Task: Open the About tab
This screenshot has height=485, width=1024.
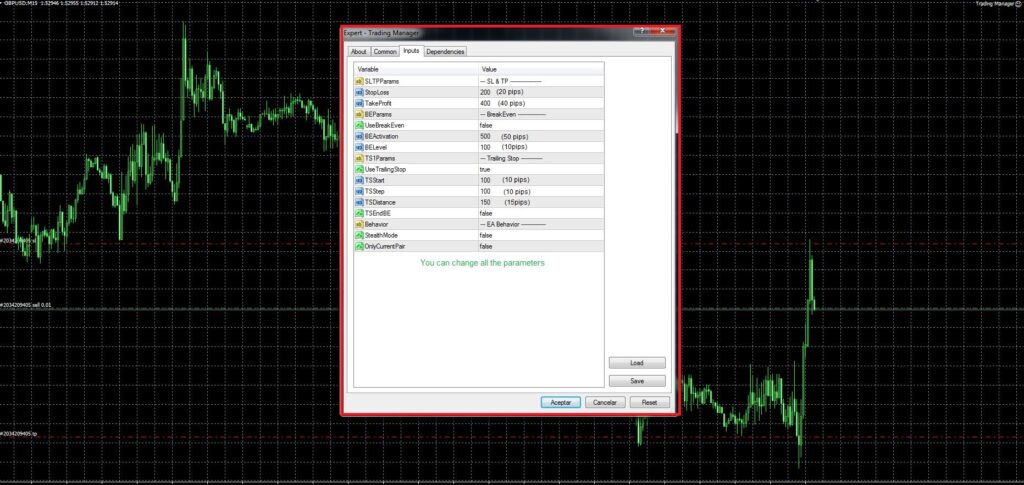Action: [x=359, y=52]
